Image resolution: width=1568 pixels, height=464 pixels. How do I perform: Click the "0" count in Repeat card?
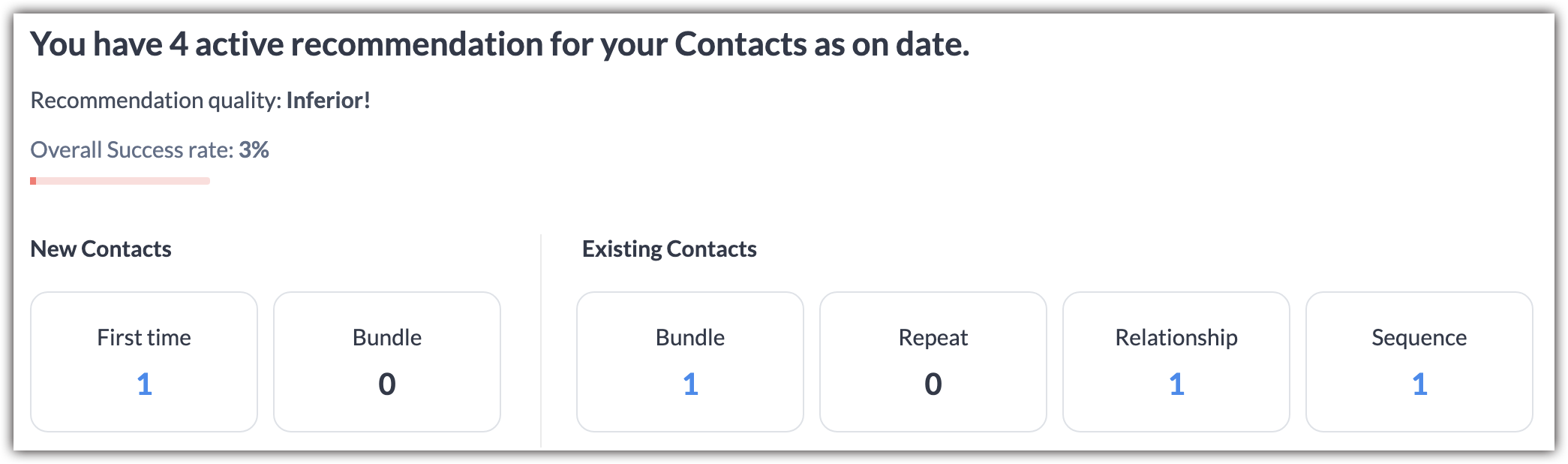point(933,384)
